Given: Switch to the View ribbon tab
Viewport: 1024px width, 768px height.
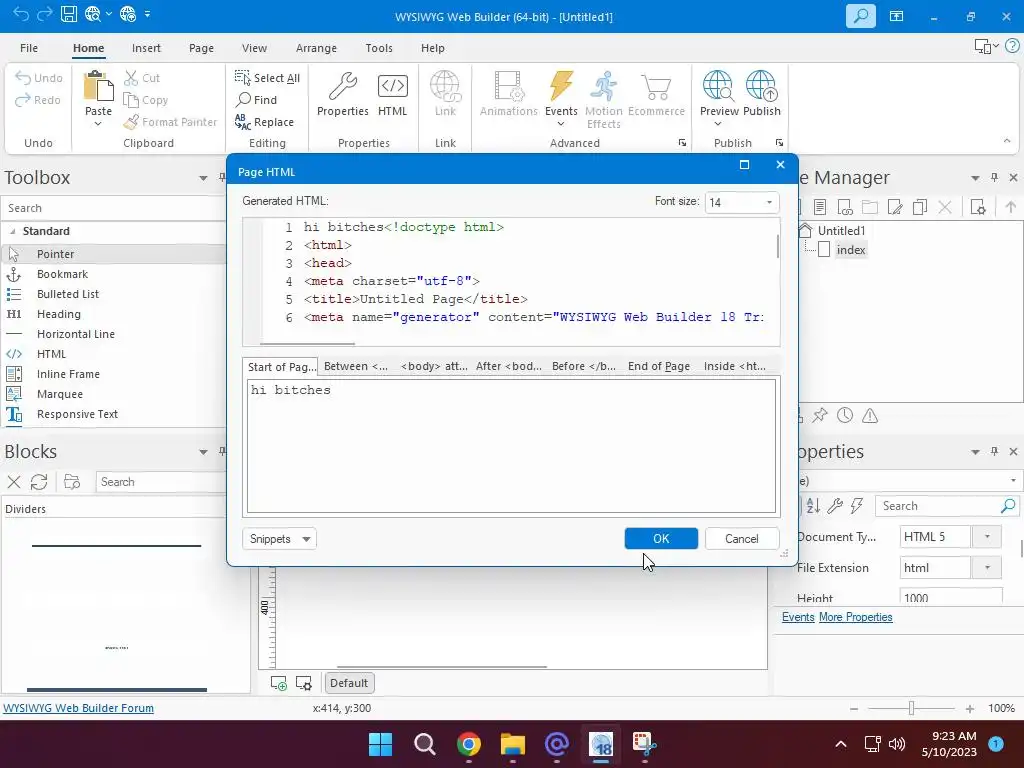Looking at the screenshot, I should (x=254, y=48).
